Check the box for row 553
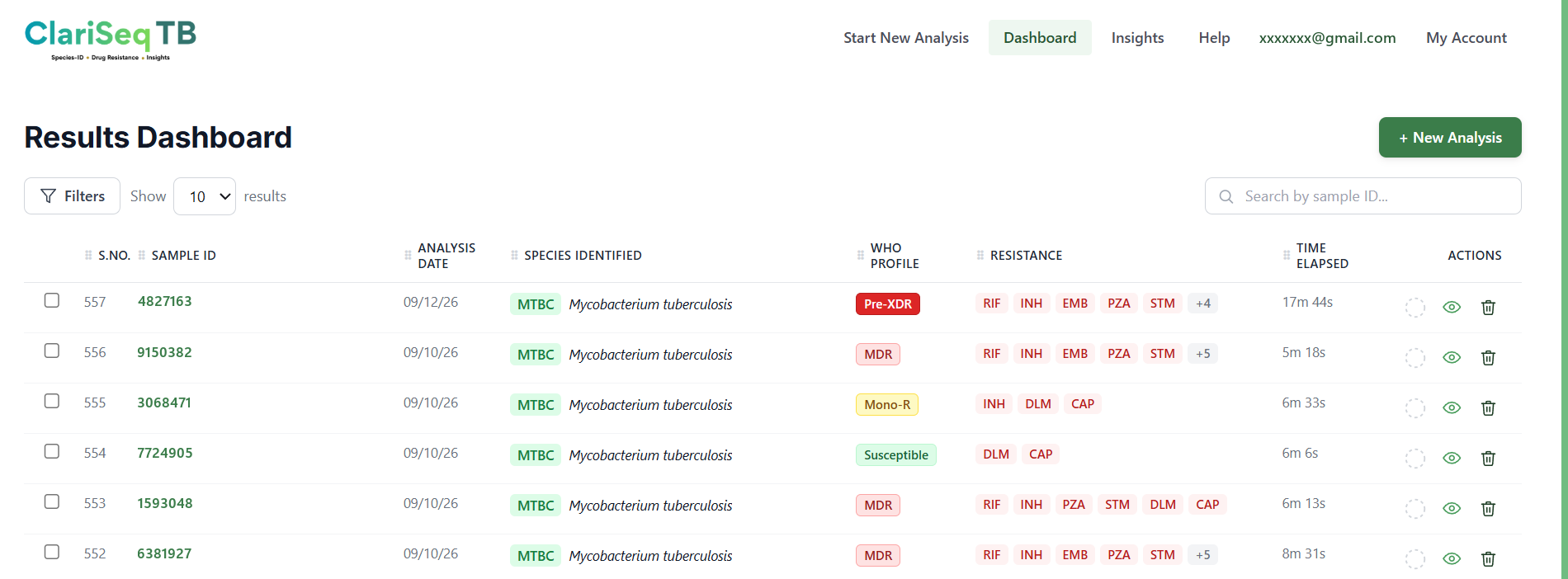The image size is (1568, 579). [x=52, y=501]
